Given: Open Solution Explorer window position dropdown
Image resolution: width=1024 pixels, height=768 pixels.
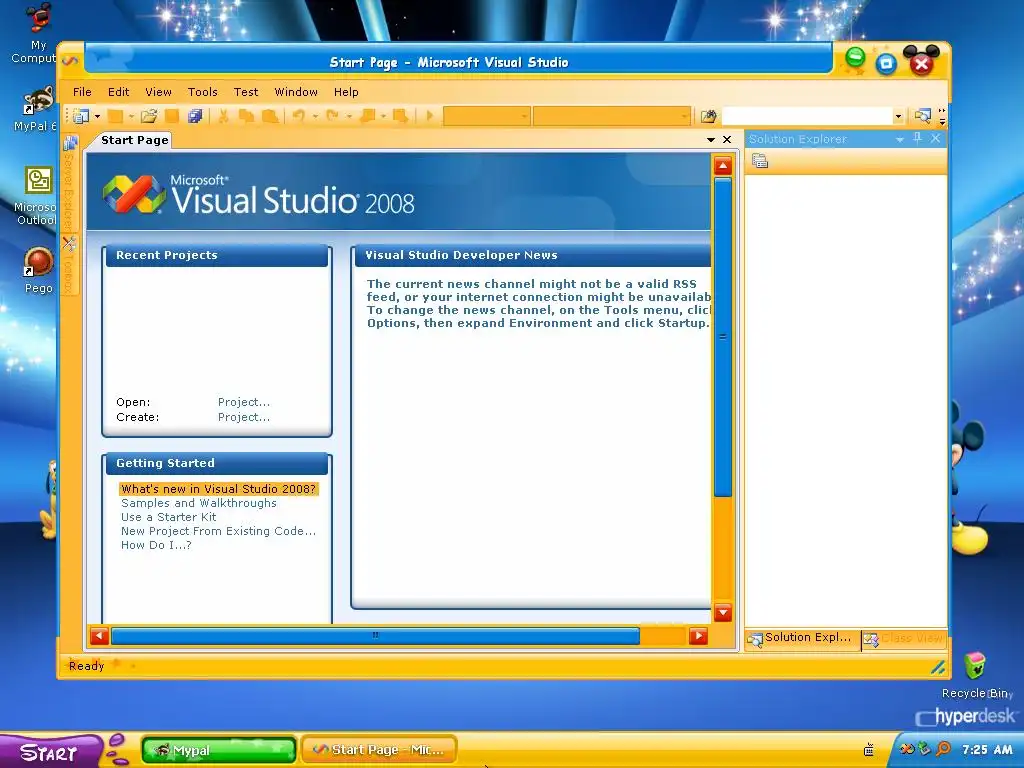Looking at the screenshot, I should tap(899, 139).
